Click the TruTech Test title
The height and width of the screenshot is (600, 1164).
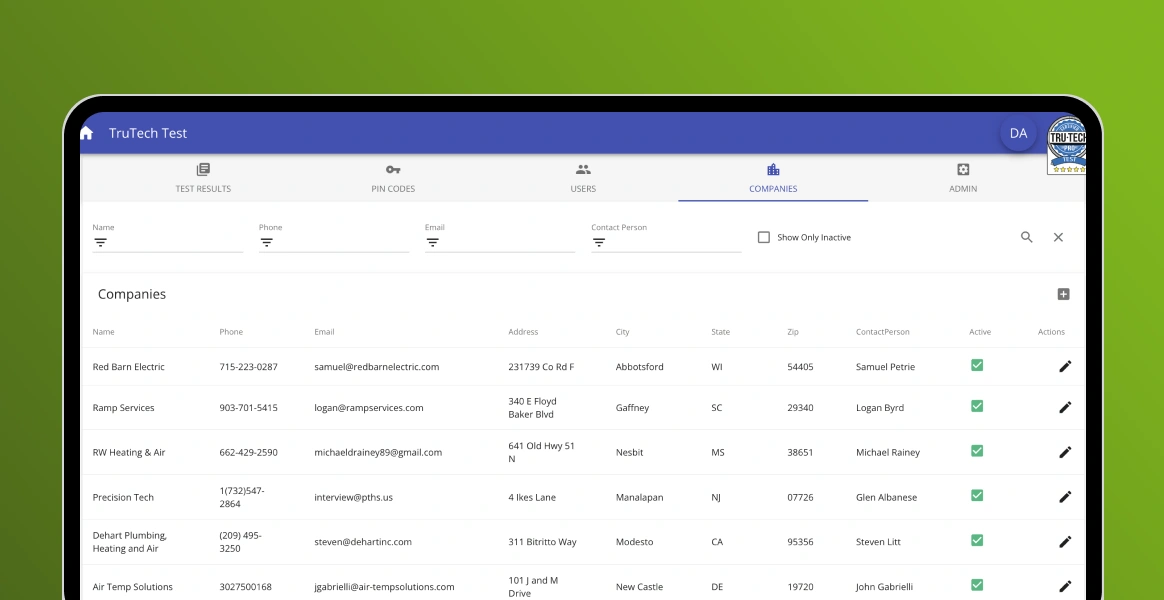(148, 133)
